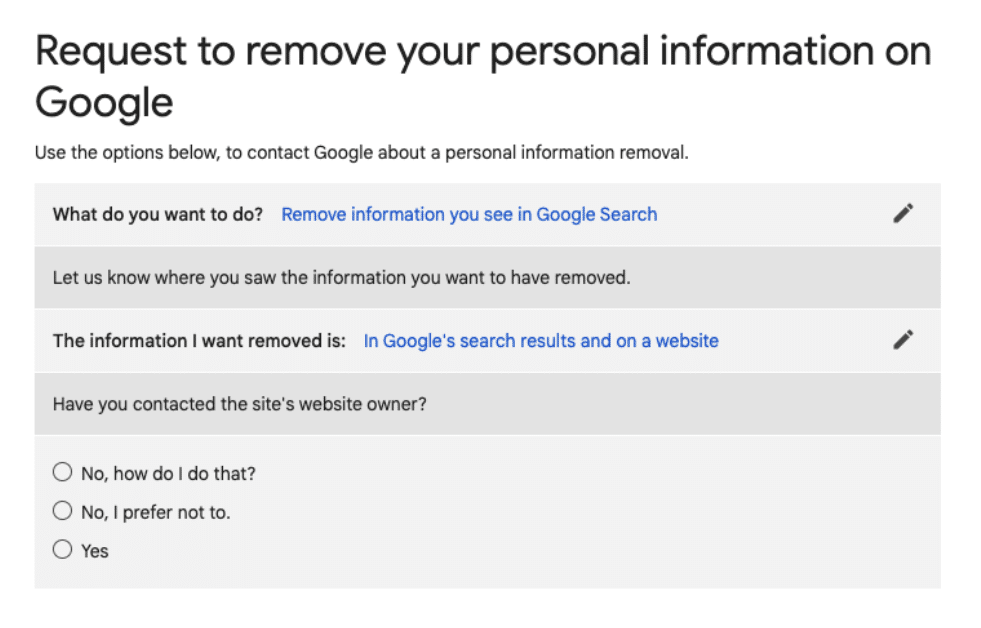
Task: Click the word 'Google' in the page title
Action: coord(104,103)
